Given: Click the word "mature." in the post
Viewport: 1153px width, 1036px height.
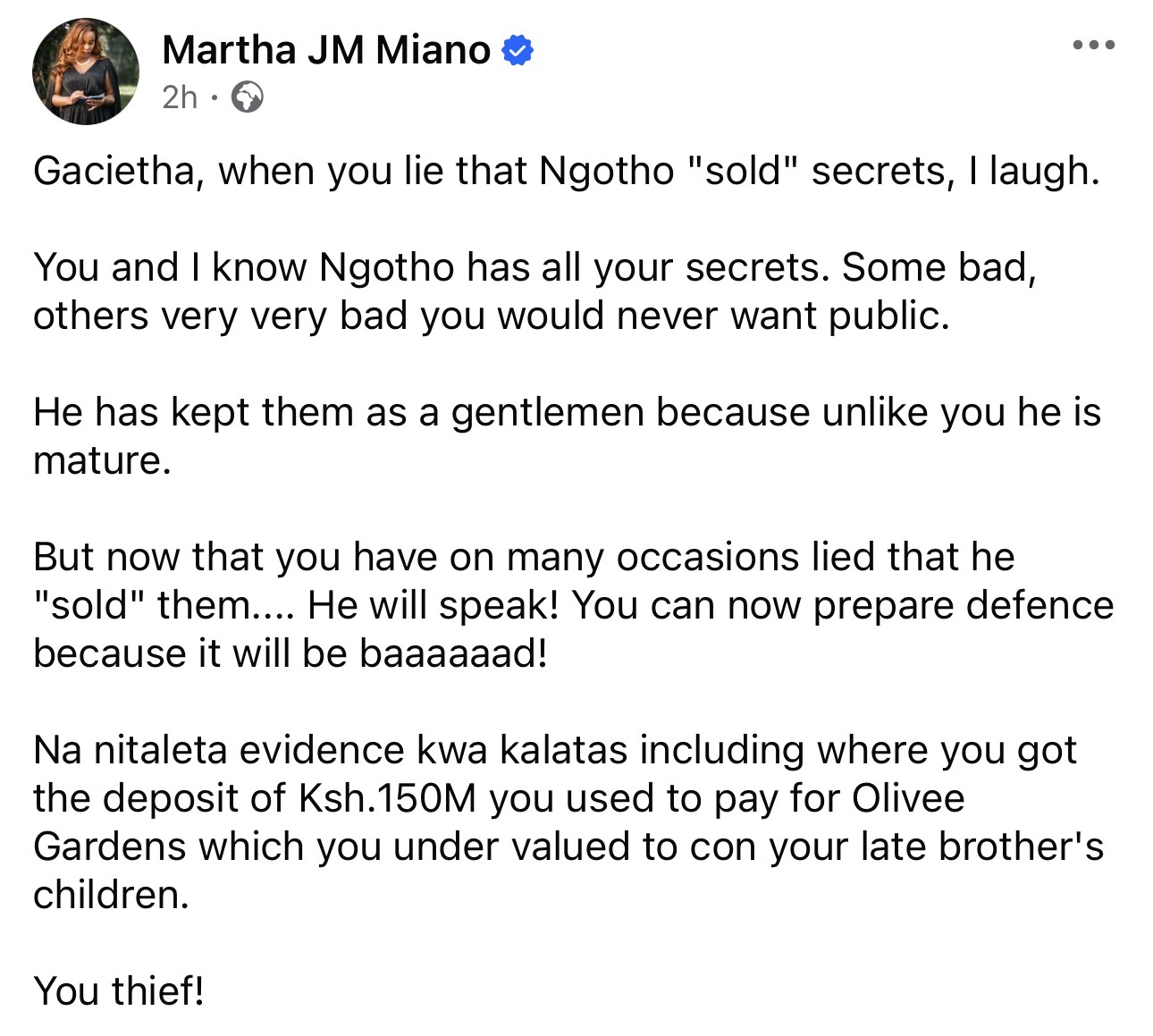Looking at the screenshot, I should pyautogui.click(x=101, y=460).
